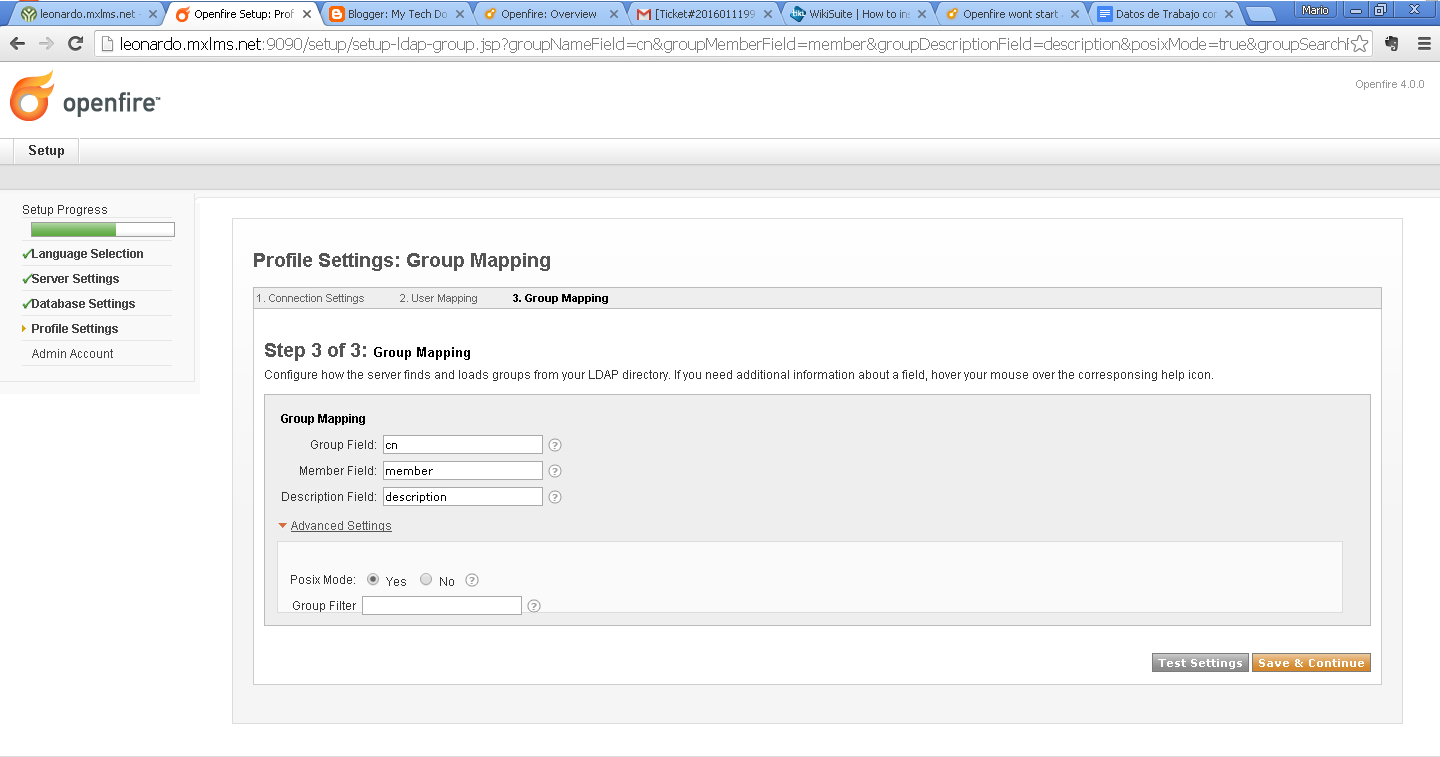Open Profile Settings in the setup sidebar
This screenshot has width=1440, height=757.
(x=74, y=329)
